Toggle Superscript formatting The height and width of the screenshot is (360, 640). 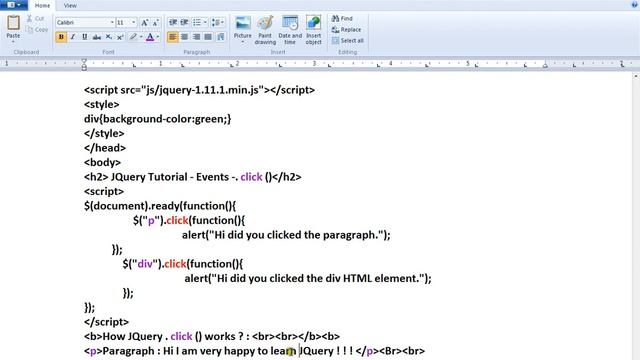click(120, 37)
